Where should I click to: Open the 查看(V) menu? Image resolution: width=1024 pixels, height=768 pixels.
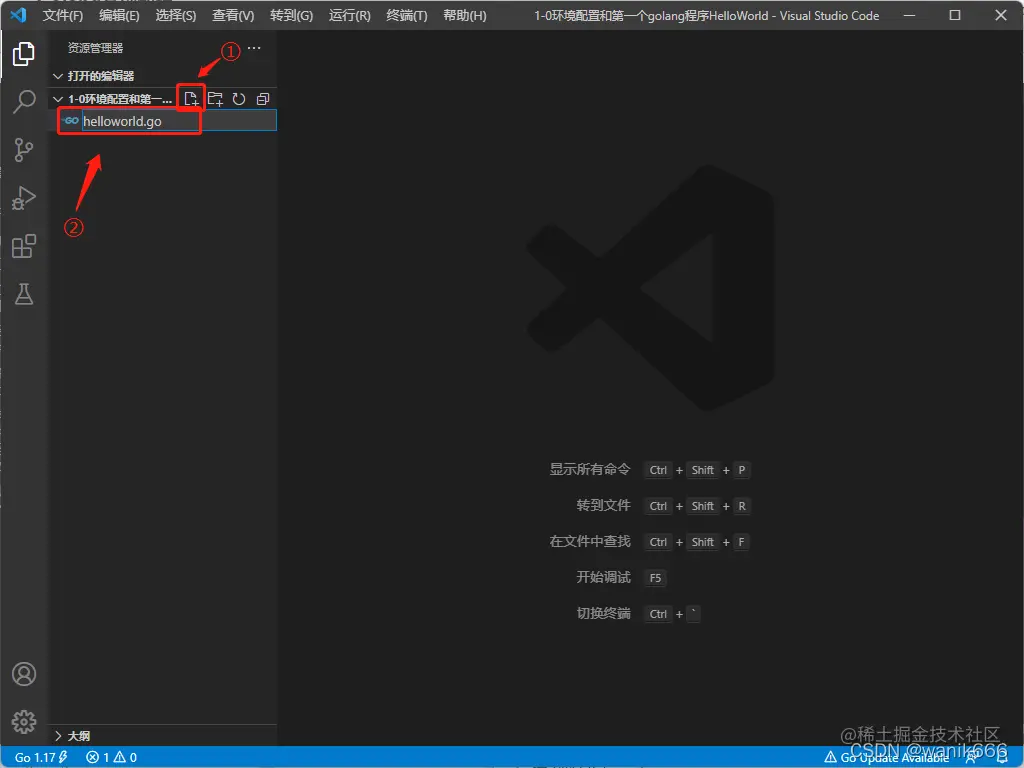pyautogui.click(x=233, y=15)
